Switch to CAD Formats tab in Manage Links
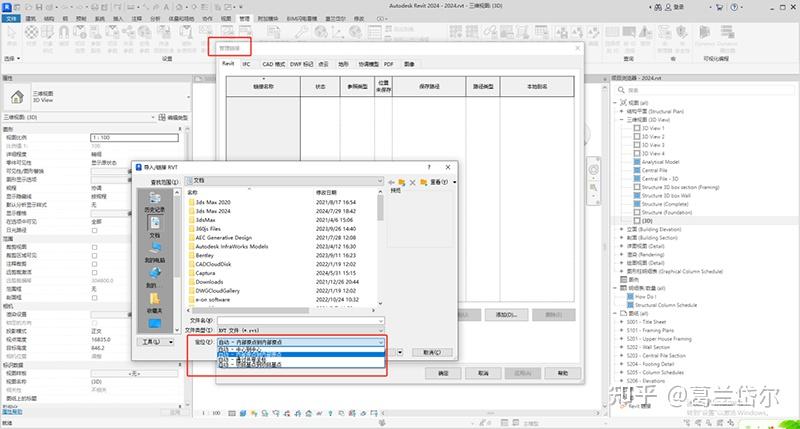800x429 pixels. coord(274,64)
